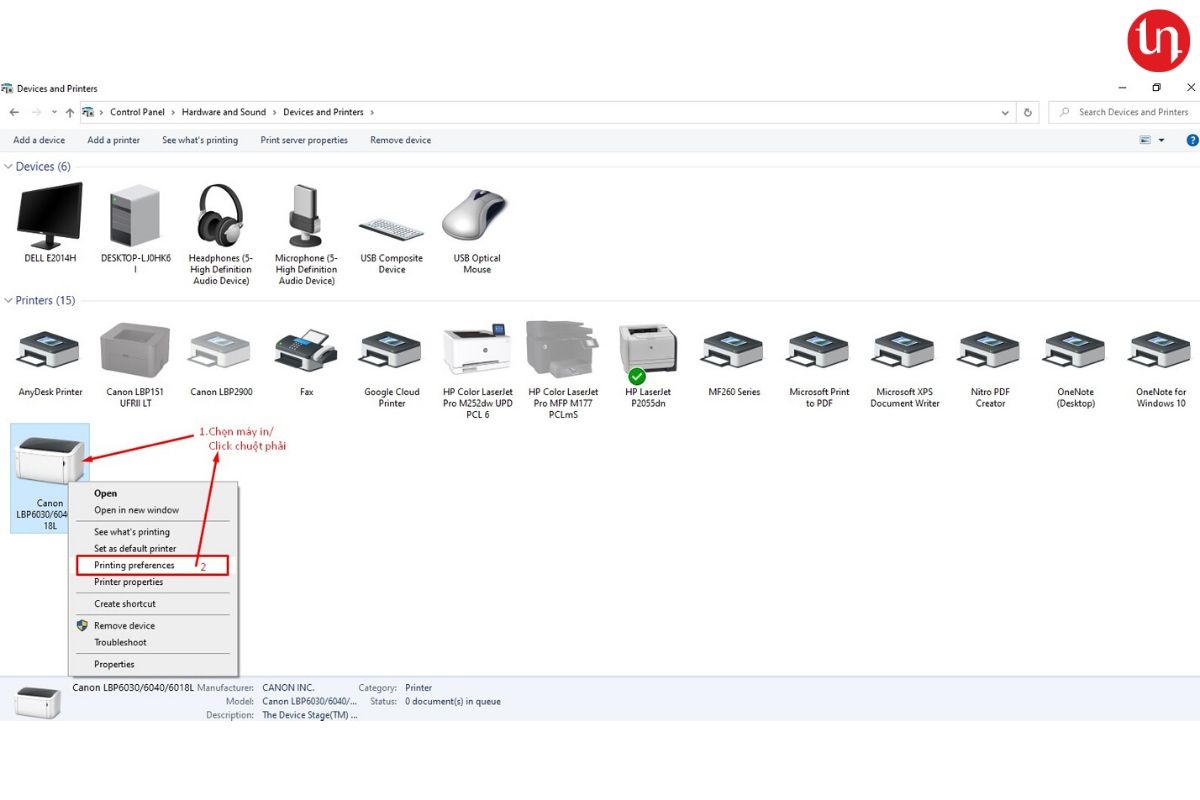This screenshot has height=800, width=1200.
Task: Select HP Color LaserJet Pro M252dw printer
Action: (x=478, y=370)
